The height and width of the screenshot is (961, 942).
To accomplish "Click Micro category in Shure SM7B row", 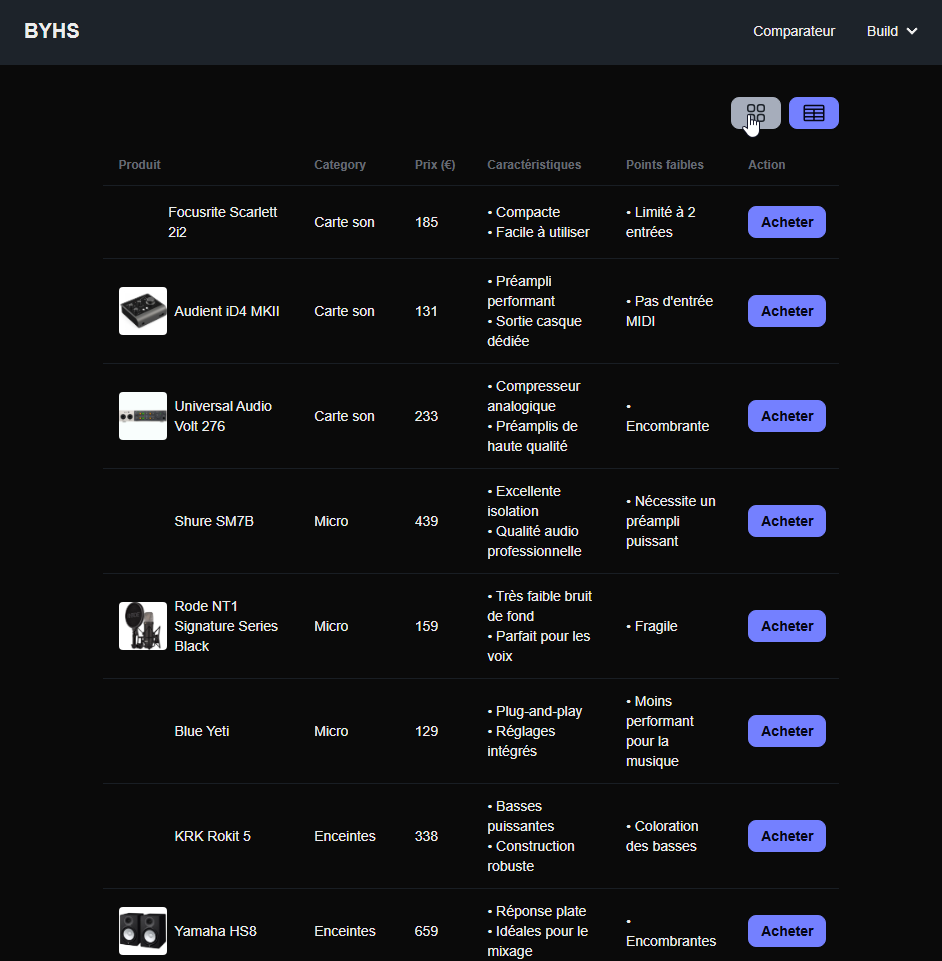I will (x=331, y=521).
